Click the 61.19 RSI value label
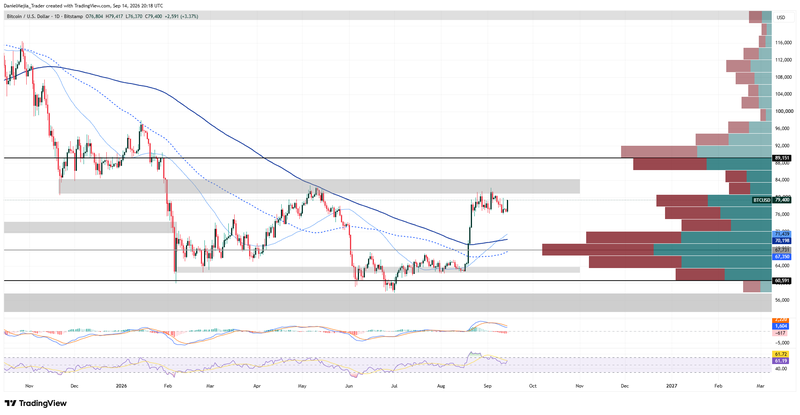This screenshot has height=415, width=800. (x=781, y=360)
